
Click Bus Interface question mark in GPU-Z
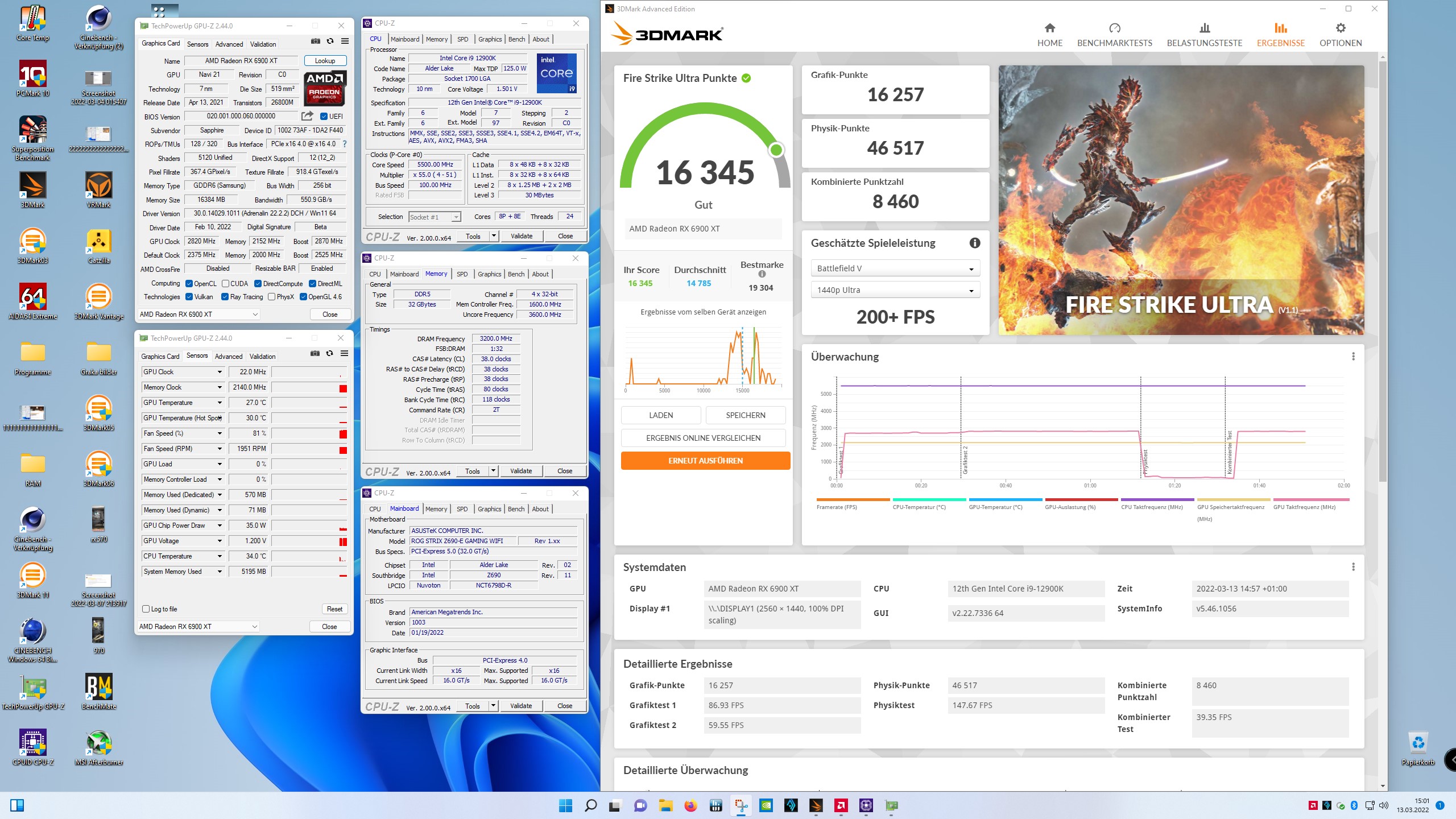click(x=344, y=144)
